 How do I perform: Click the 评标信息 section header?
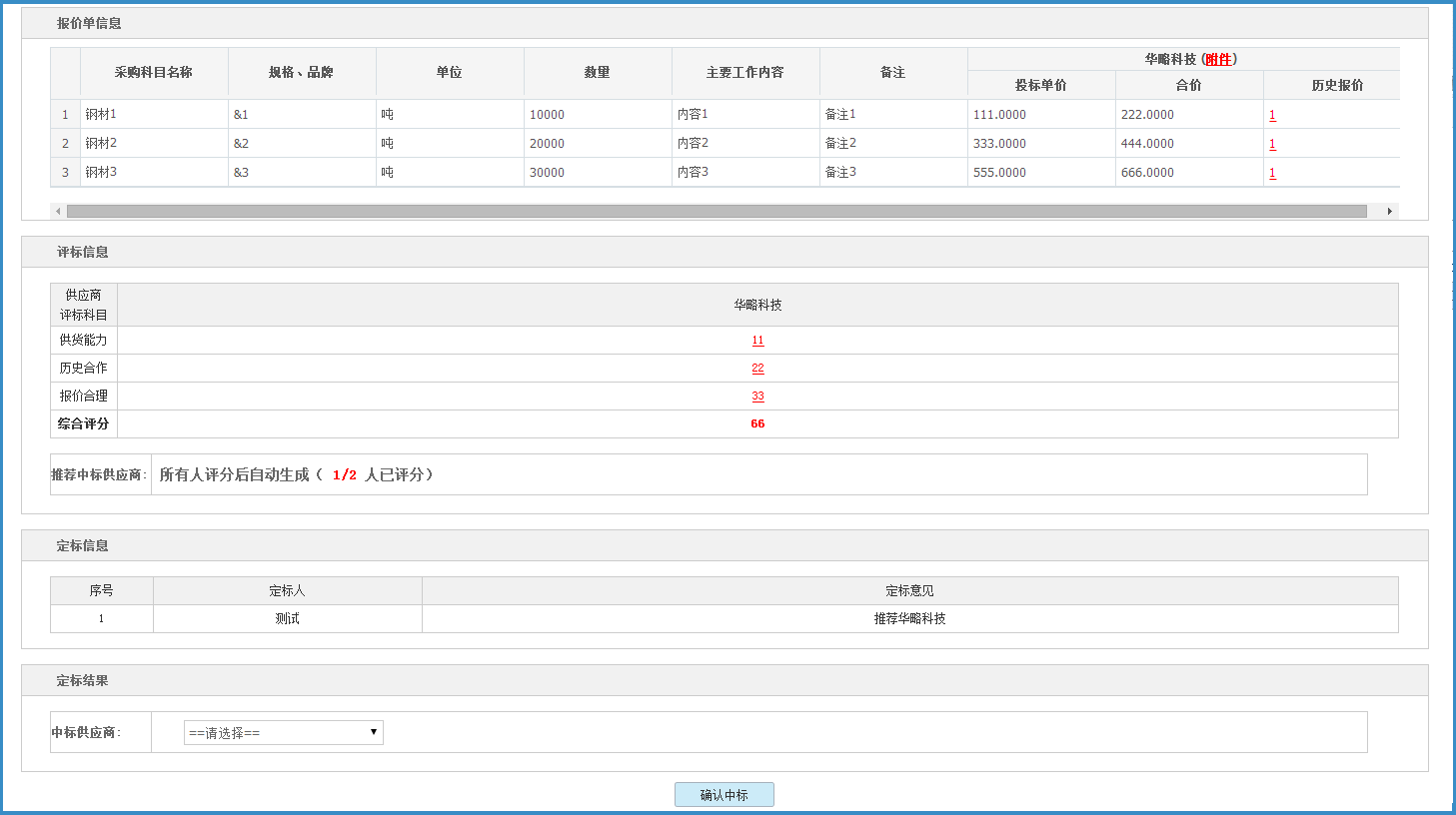click(725, 252)
